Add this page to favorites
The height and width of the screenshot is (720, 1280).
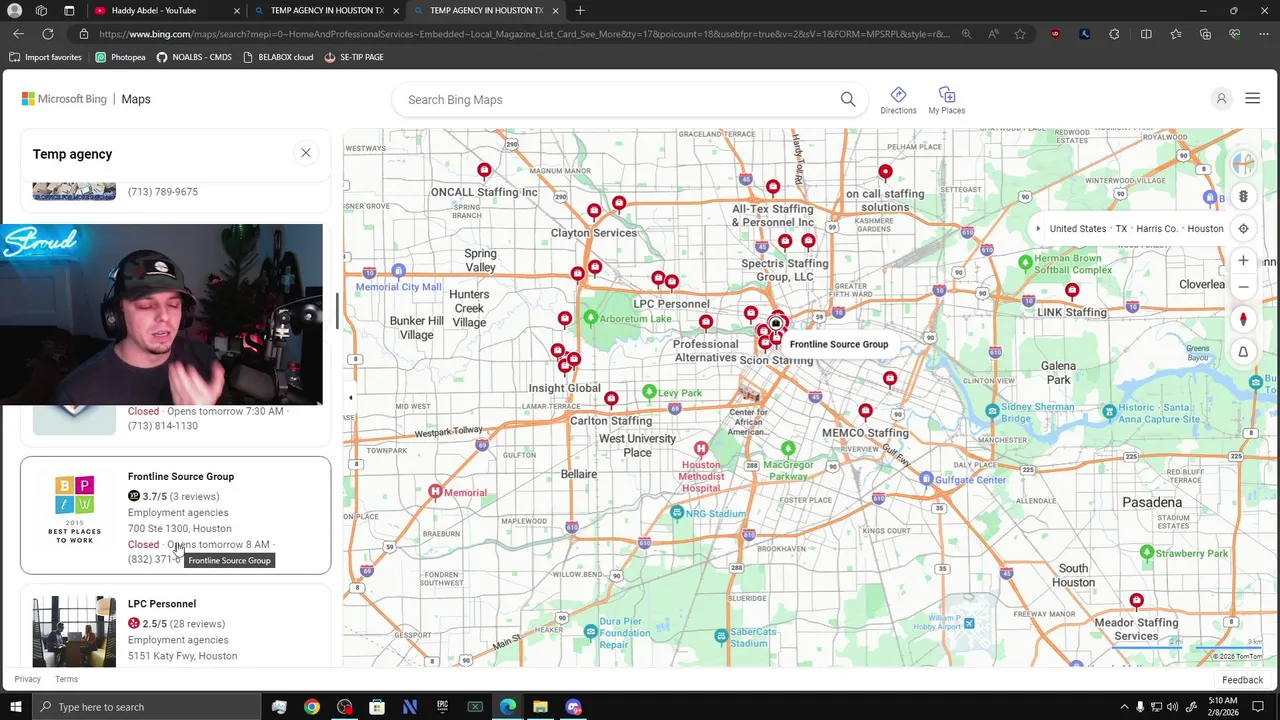coord(1020,34)
